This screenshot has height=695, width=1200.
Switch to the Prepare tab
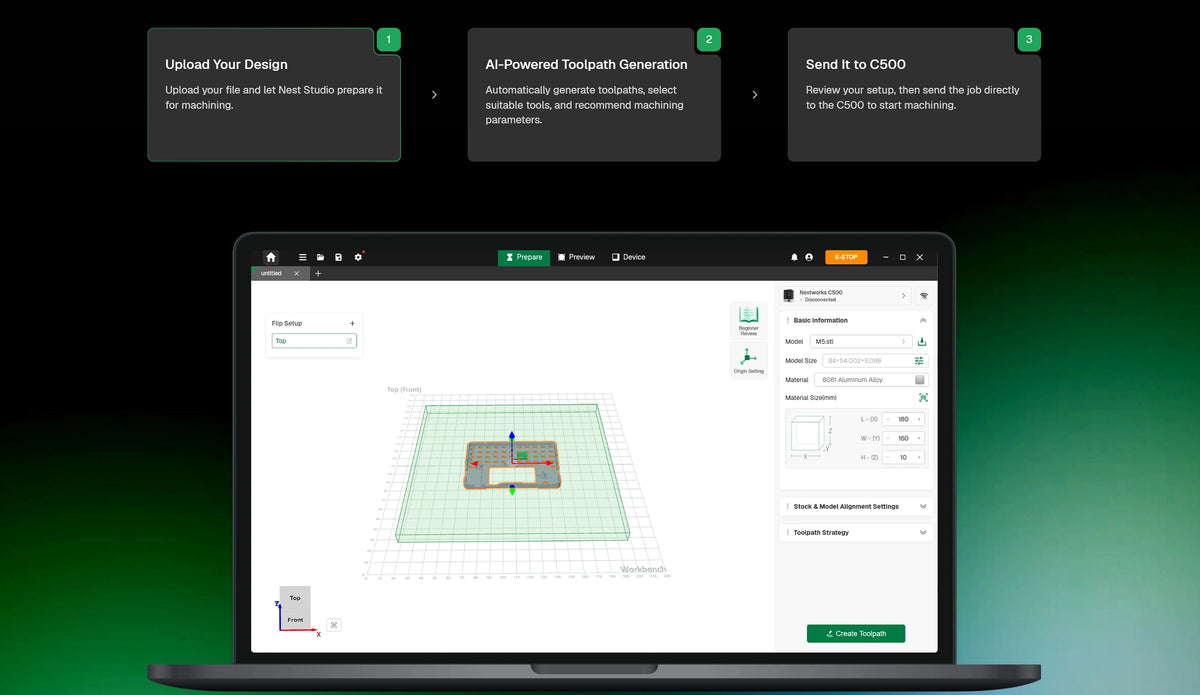(x=524, y=257)
